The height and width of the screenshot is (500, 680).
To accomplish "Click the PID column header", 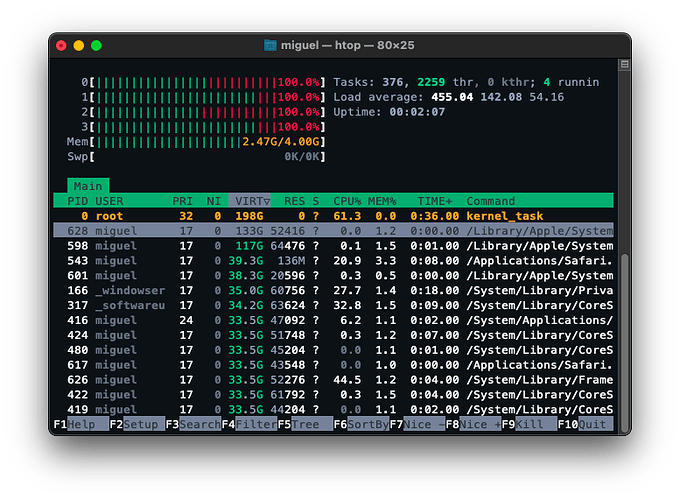I will [x=78, y=201].
